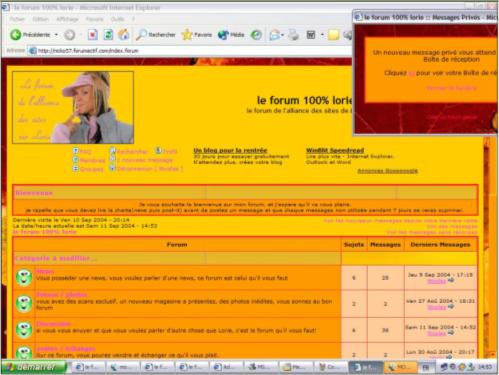Image resolution: width=499 pixels, height=375 pixels.
Task: Click the démarrer Start button
Action: 34,367
